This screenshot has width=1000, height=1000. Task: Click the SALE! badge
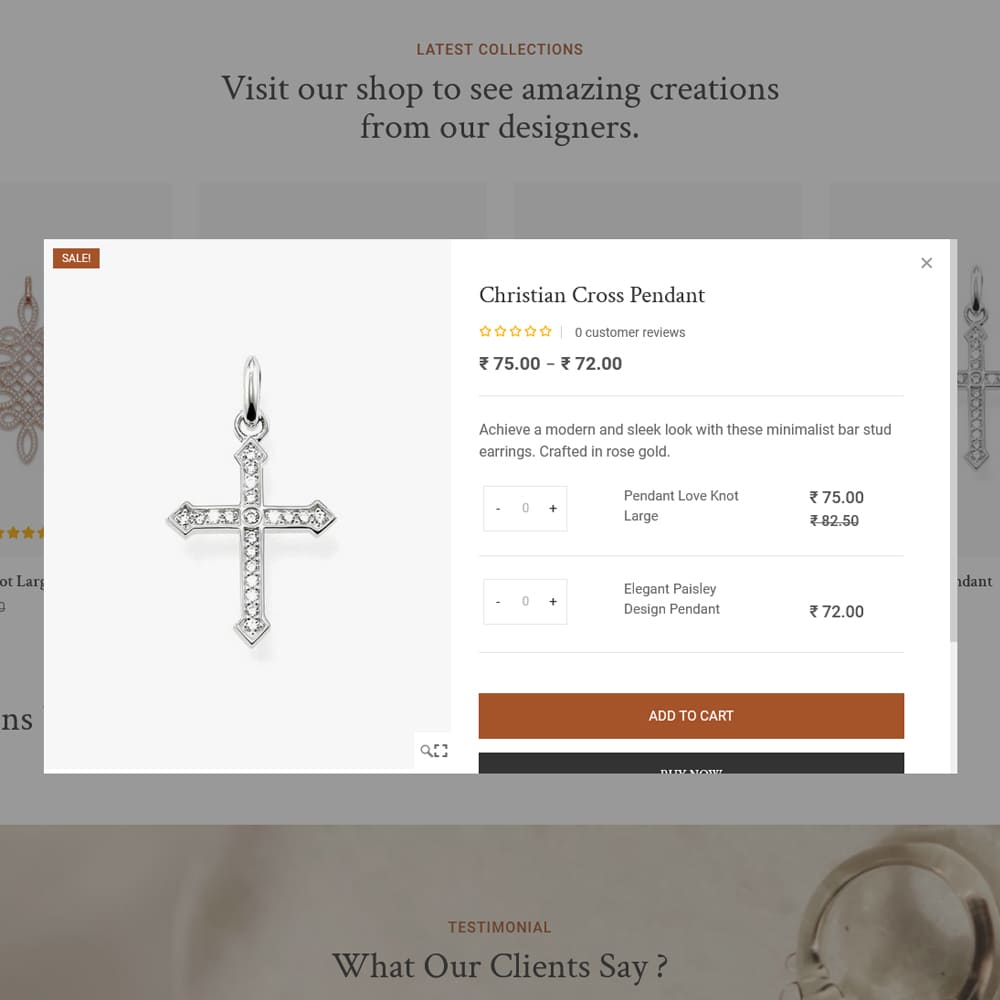click(76, 258)
